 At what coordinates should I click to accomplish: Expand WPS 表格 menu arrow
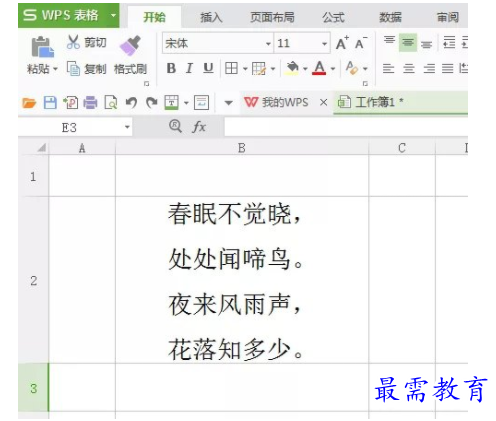114,15
